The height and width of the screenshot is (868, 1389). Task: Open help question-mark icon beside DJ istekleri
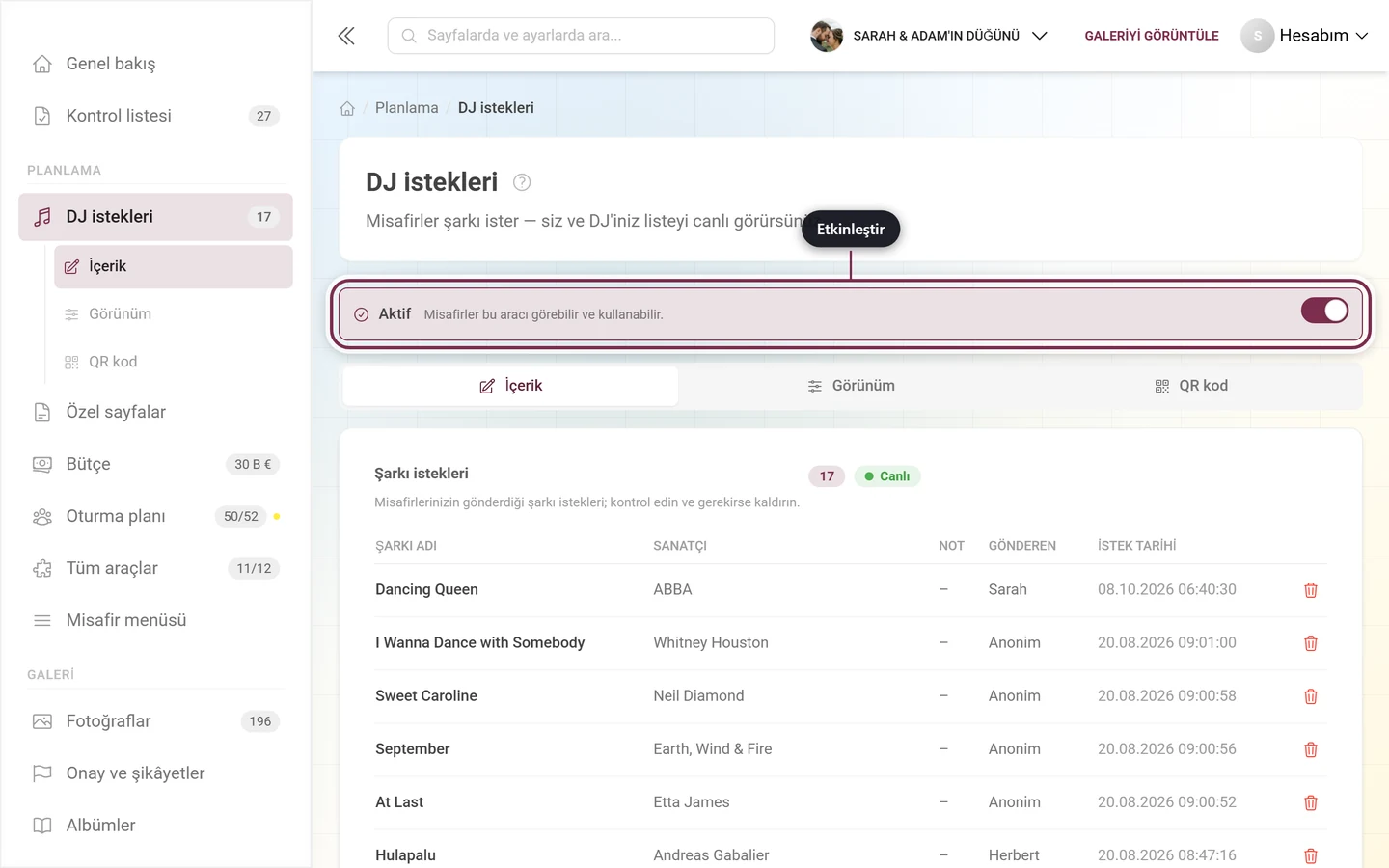pos(522,182)
